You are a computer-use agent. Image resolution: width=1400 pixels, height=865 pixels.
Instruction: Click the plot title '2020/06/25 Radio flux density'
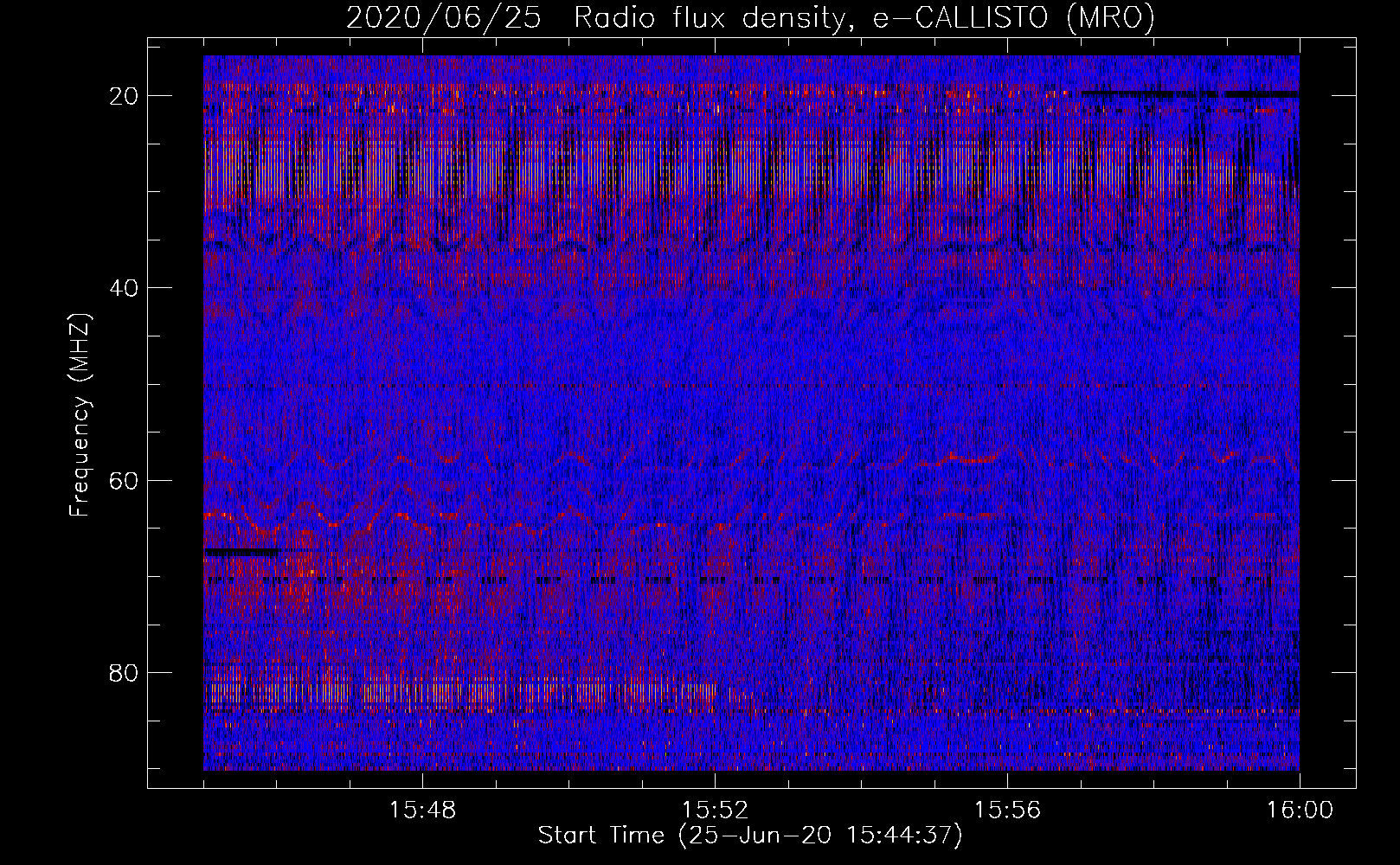(x=750, y=17)
